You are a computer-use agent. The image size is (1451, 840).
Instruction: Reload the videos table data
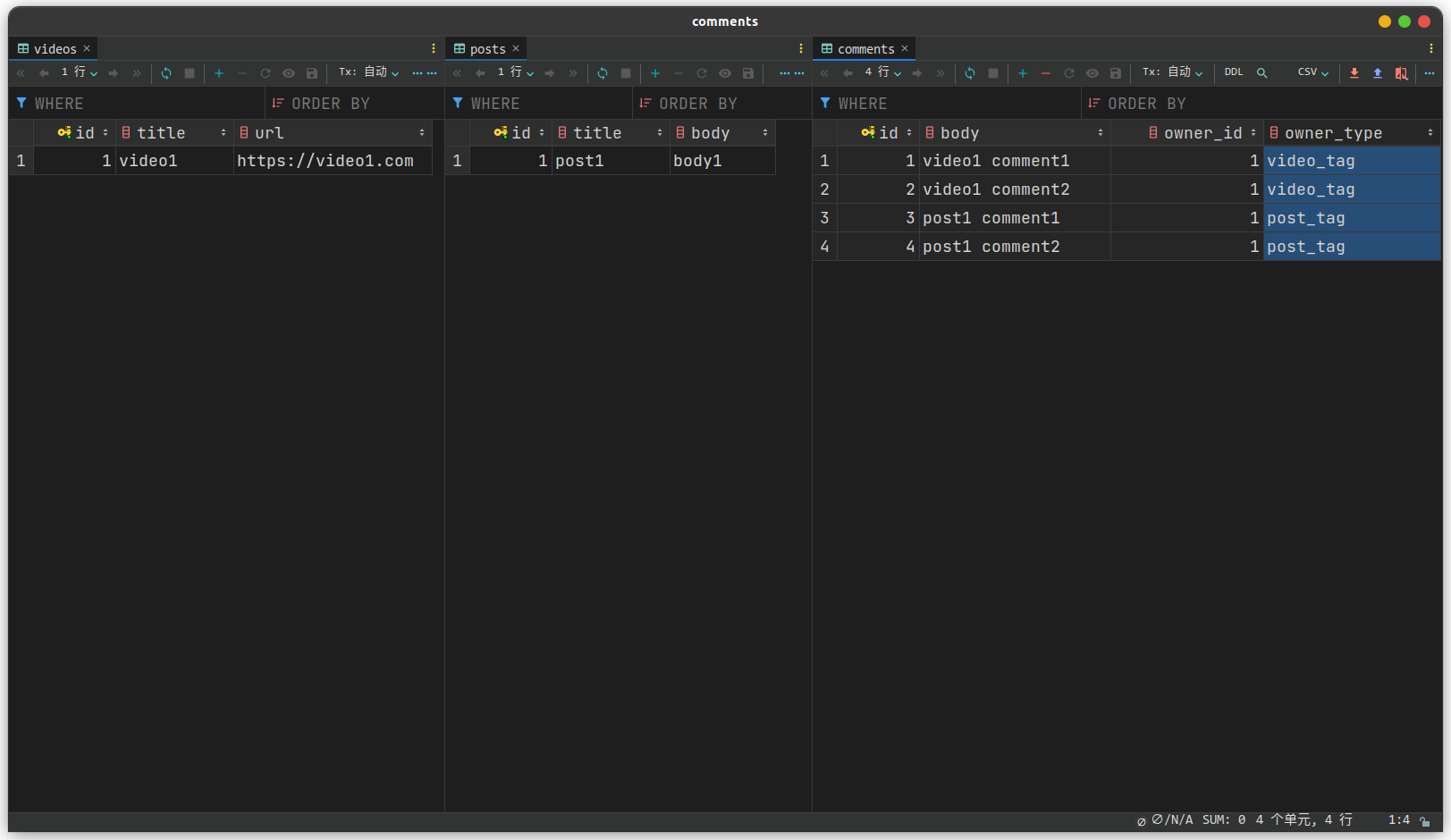[166, 73]
